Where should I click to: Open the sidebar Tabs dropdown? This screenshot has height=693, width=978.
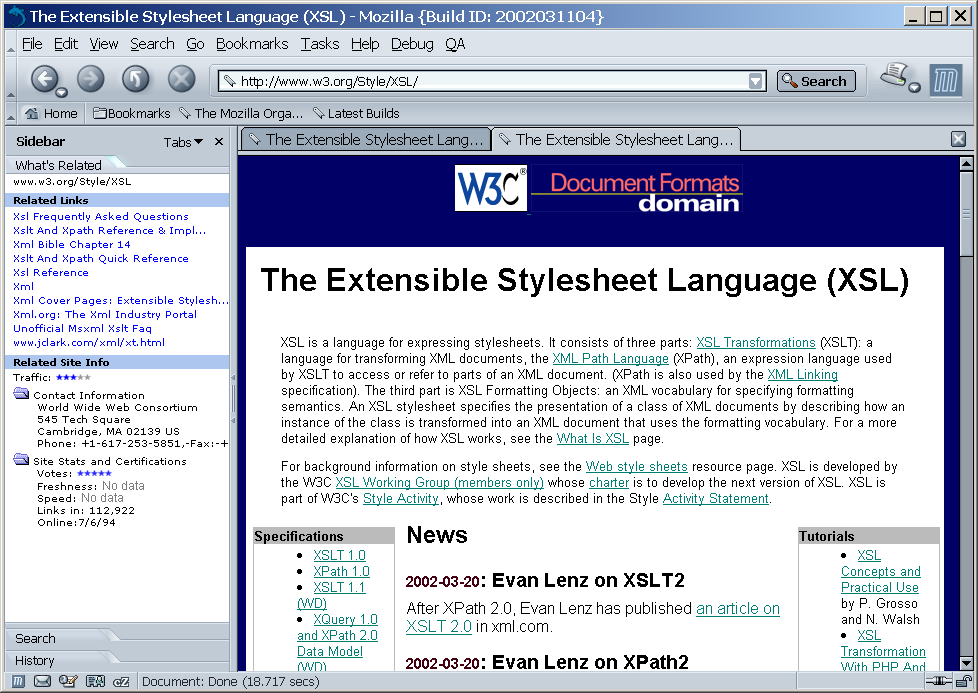(183, 142)
